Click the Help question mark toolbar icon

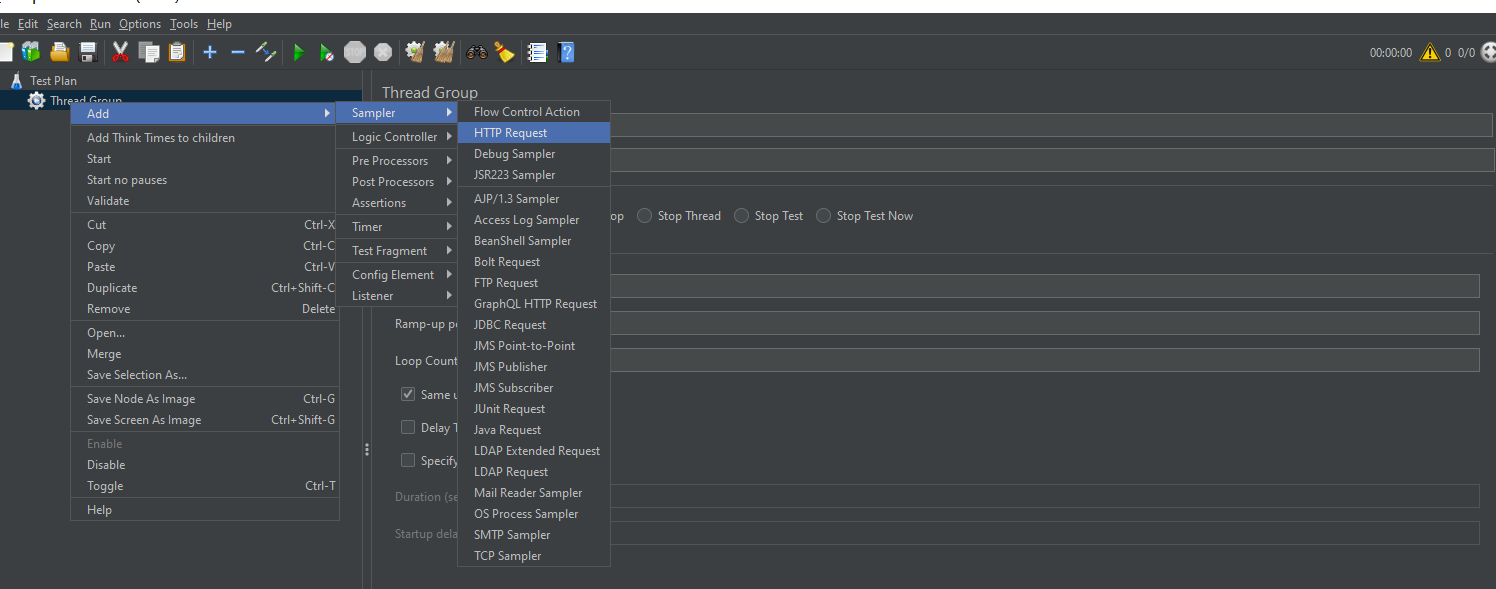[566, 52]
